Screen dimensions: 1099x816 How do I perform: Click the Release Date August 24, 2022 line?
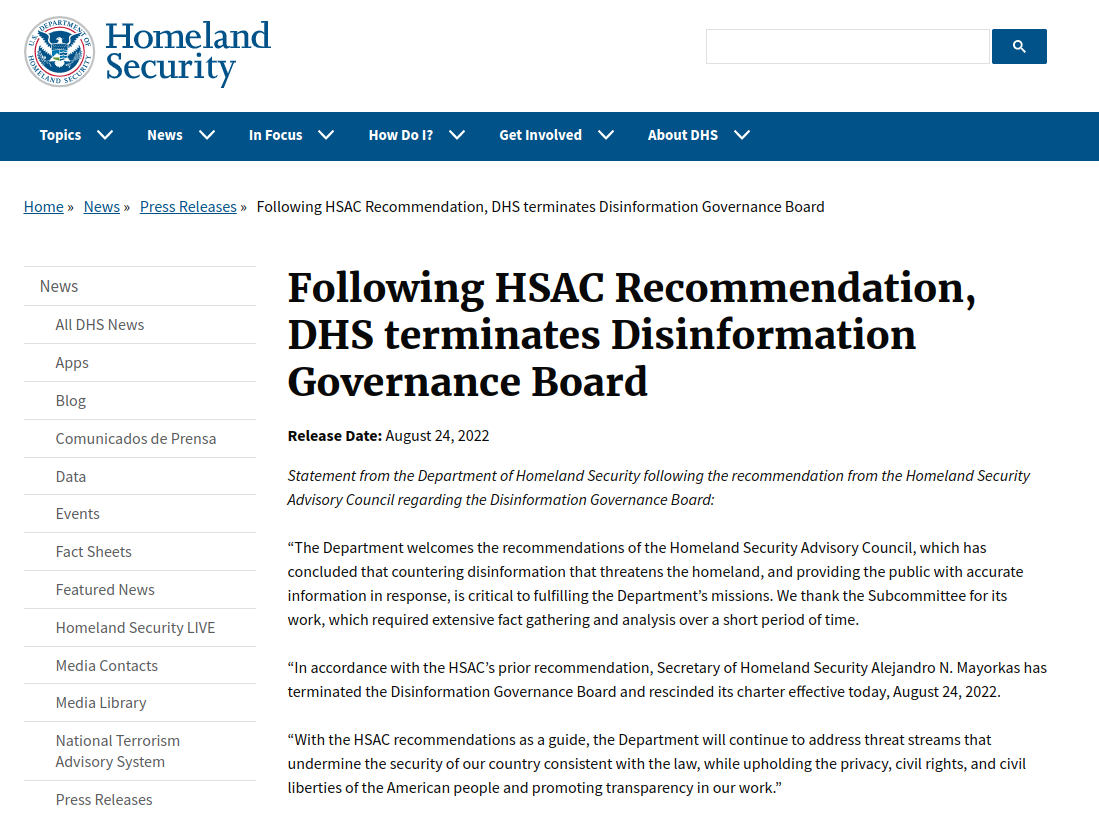(x=388, y=436)
